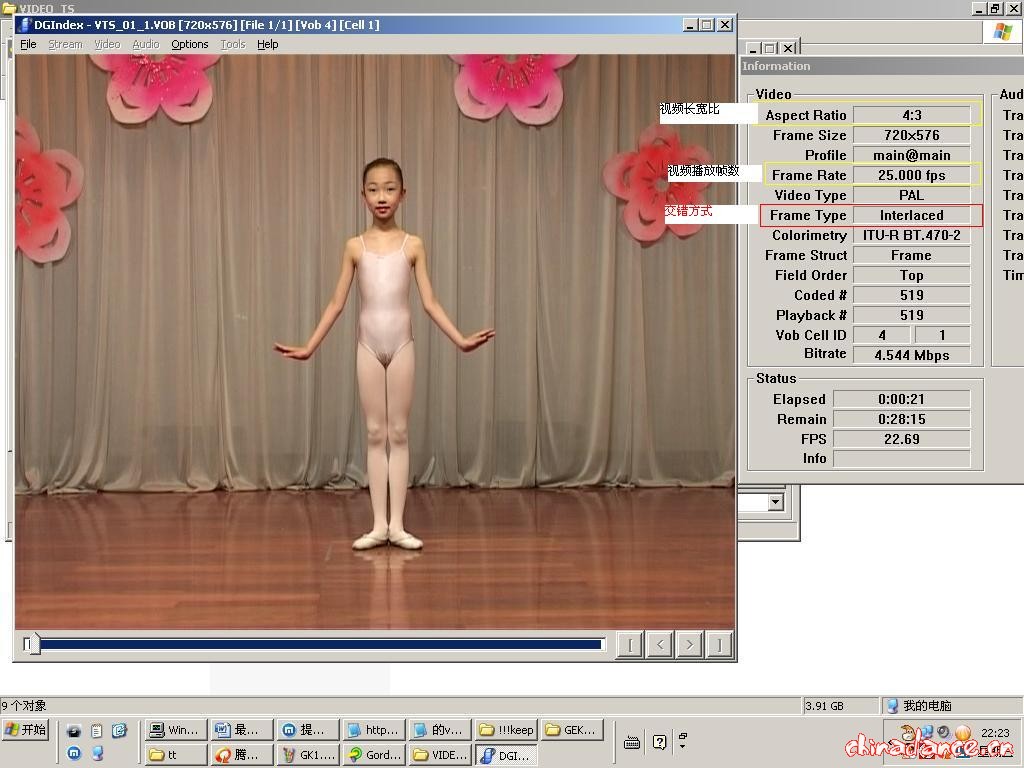Open the GK1... taskbar application
Image resolution: width=1024 pixels, height=768 pixels.
pos(309,755)
